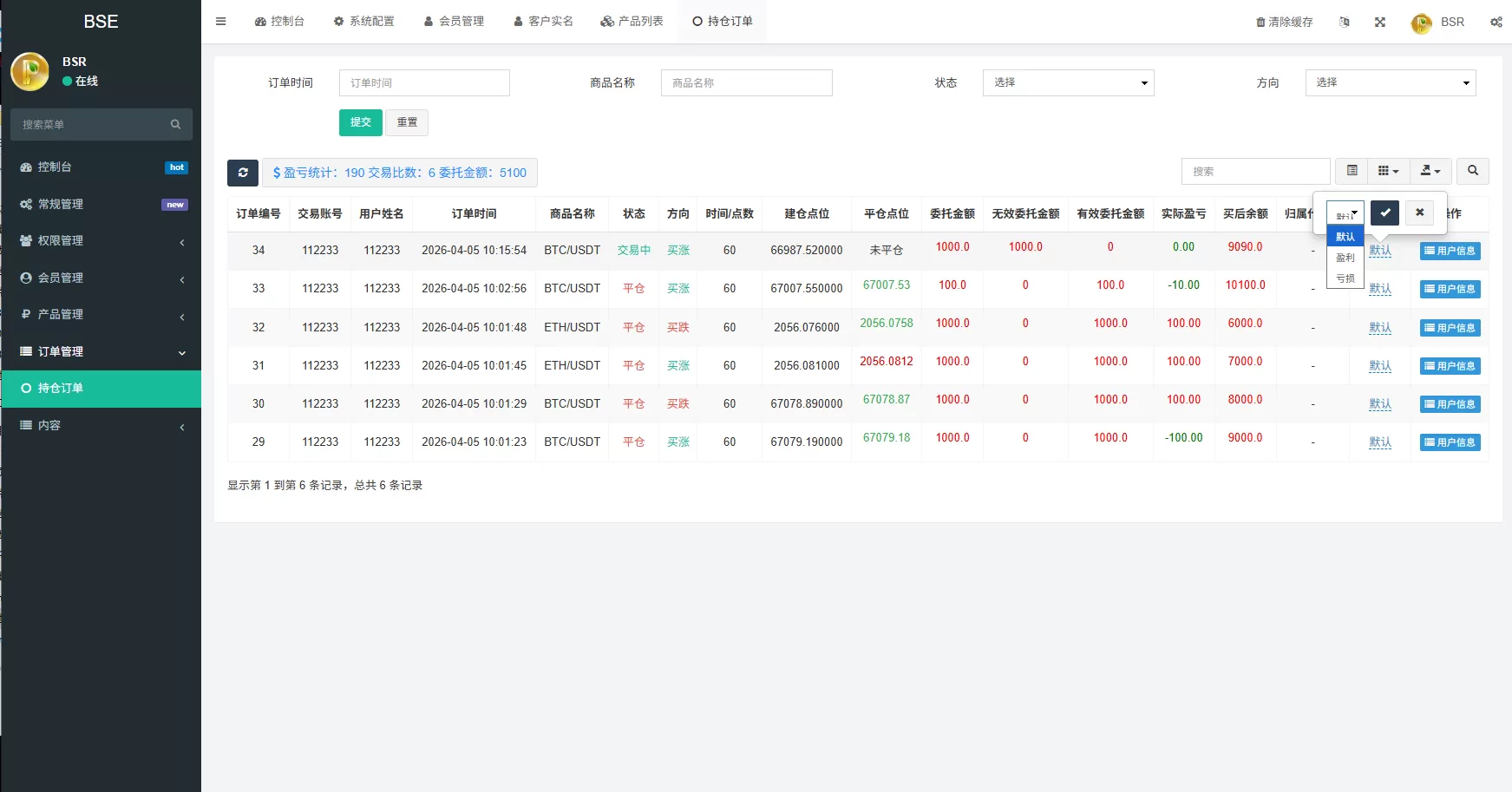Click the 订单时间 filter input field
This screenshot has height=792, width=1512.
coord(424,82)
